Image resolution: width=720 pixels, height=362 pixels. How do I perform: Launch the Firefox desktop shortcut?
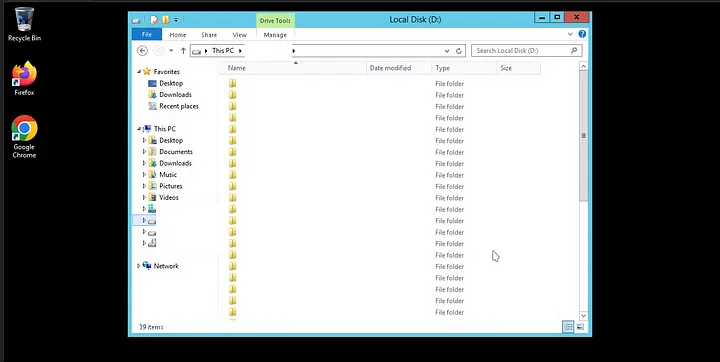(24, 79)
